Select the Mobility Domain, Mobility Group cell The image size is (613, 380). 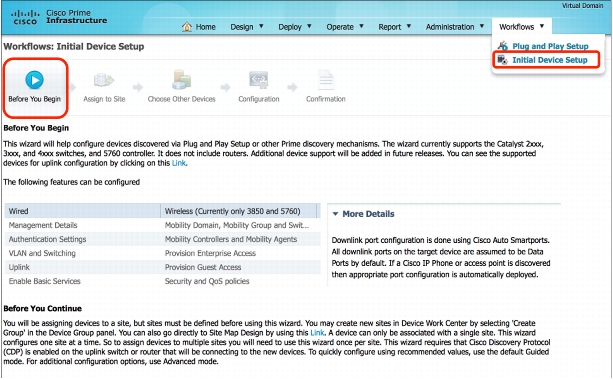(x=240, y=225)
